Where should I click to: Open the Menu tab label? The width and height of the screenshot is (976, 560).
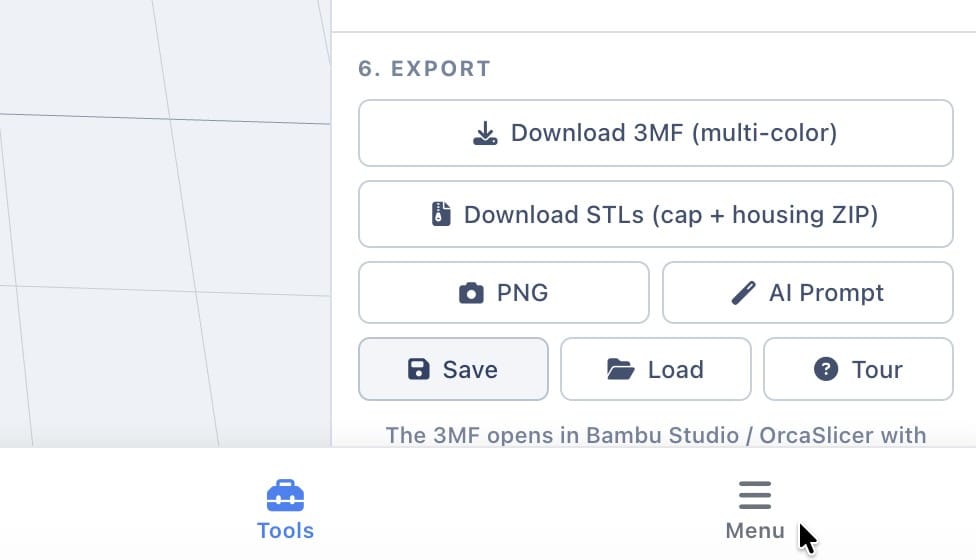pyautogui.click(x=755, y=531)
